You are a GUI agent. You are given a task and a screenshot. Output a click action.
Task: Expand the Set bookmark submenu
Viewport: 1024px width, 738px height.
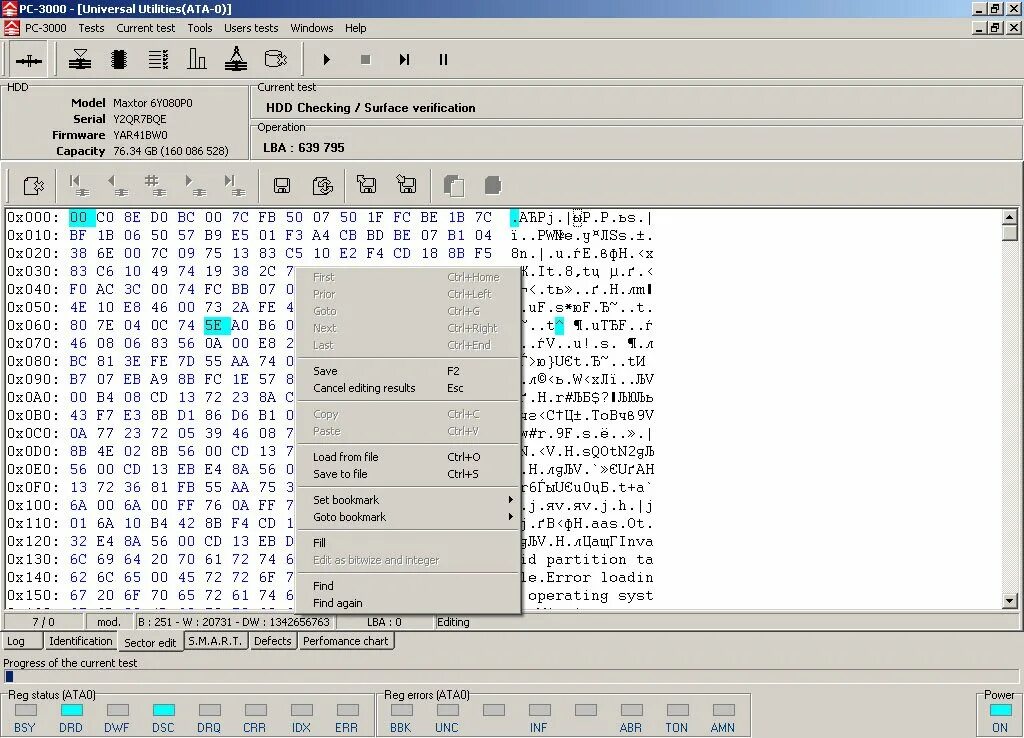pos(409,500)
